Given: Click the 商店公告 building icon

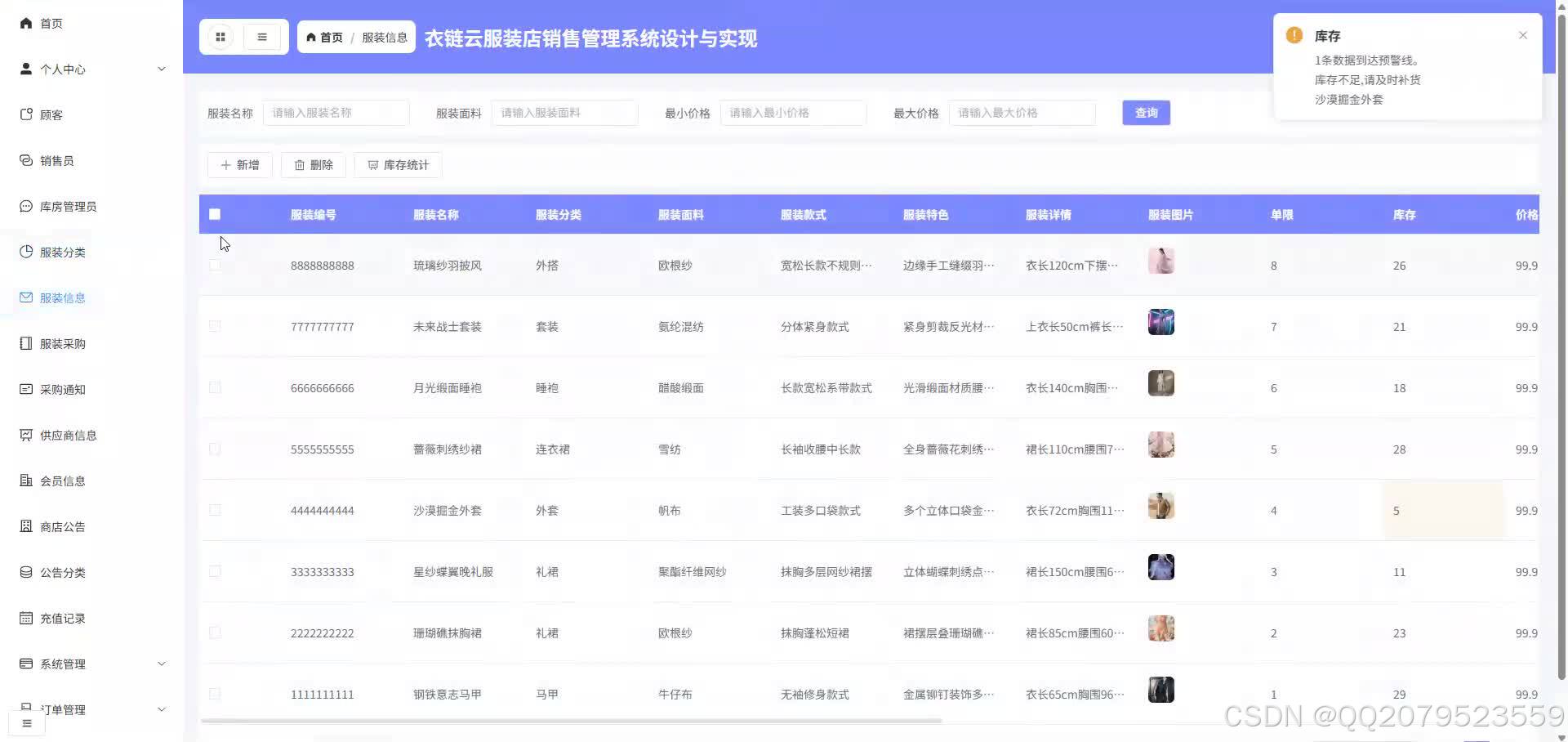Looking at the screenshot, I should 26,526.
